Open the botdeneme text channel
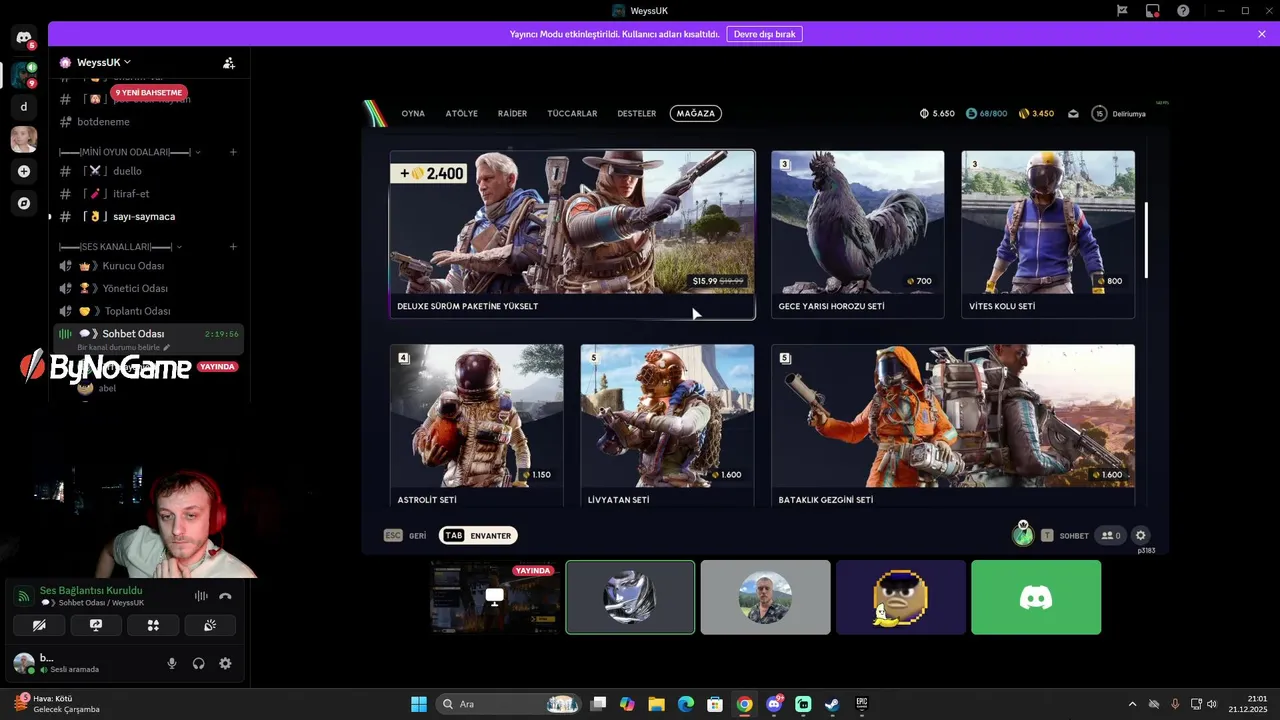Image resolution: width=1280 pixels, height=720 pixels. coord(148,122)
